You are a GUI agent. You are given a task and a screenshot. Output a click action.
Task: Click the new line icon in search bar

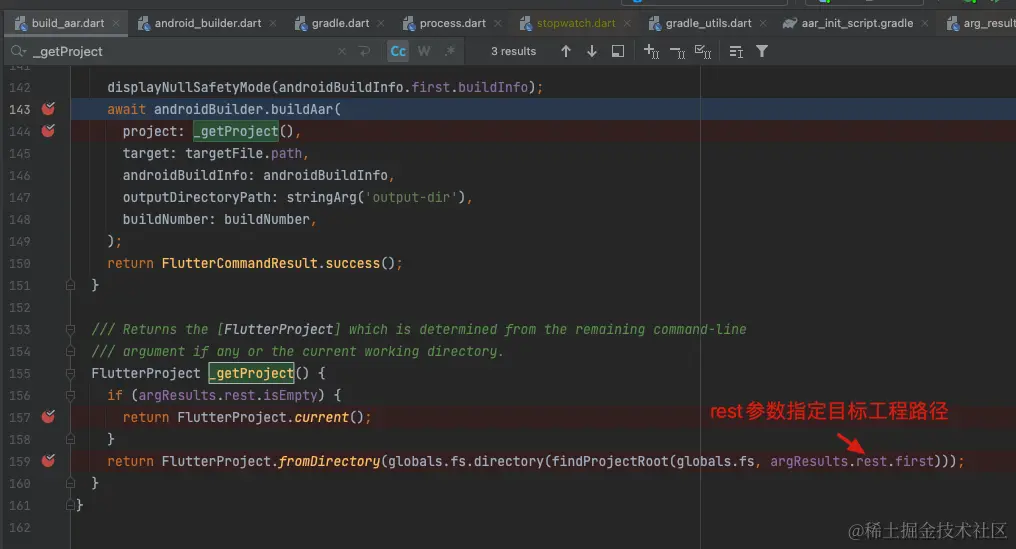pyautogui.click(x=364, y=51)
